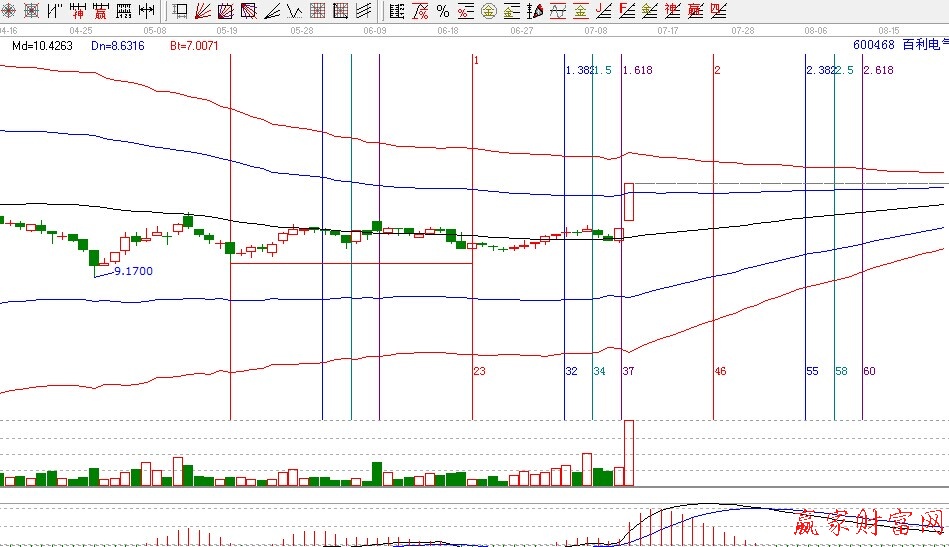
Task: Select the sine wave cycle tool icon
Action: point(557,11)
